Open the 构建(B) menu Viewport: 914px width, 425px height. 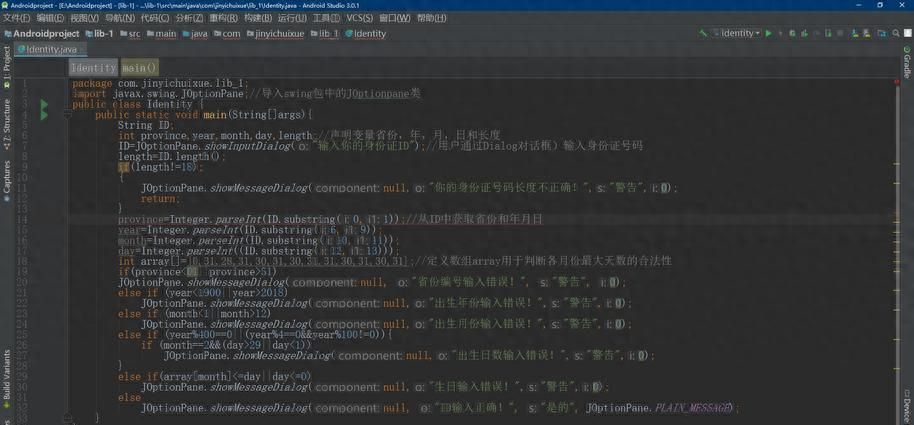pyautogui.click(x=258, y=18)
